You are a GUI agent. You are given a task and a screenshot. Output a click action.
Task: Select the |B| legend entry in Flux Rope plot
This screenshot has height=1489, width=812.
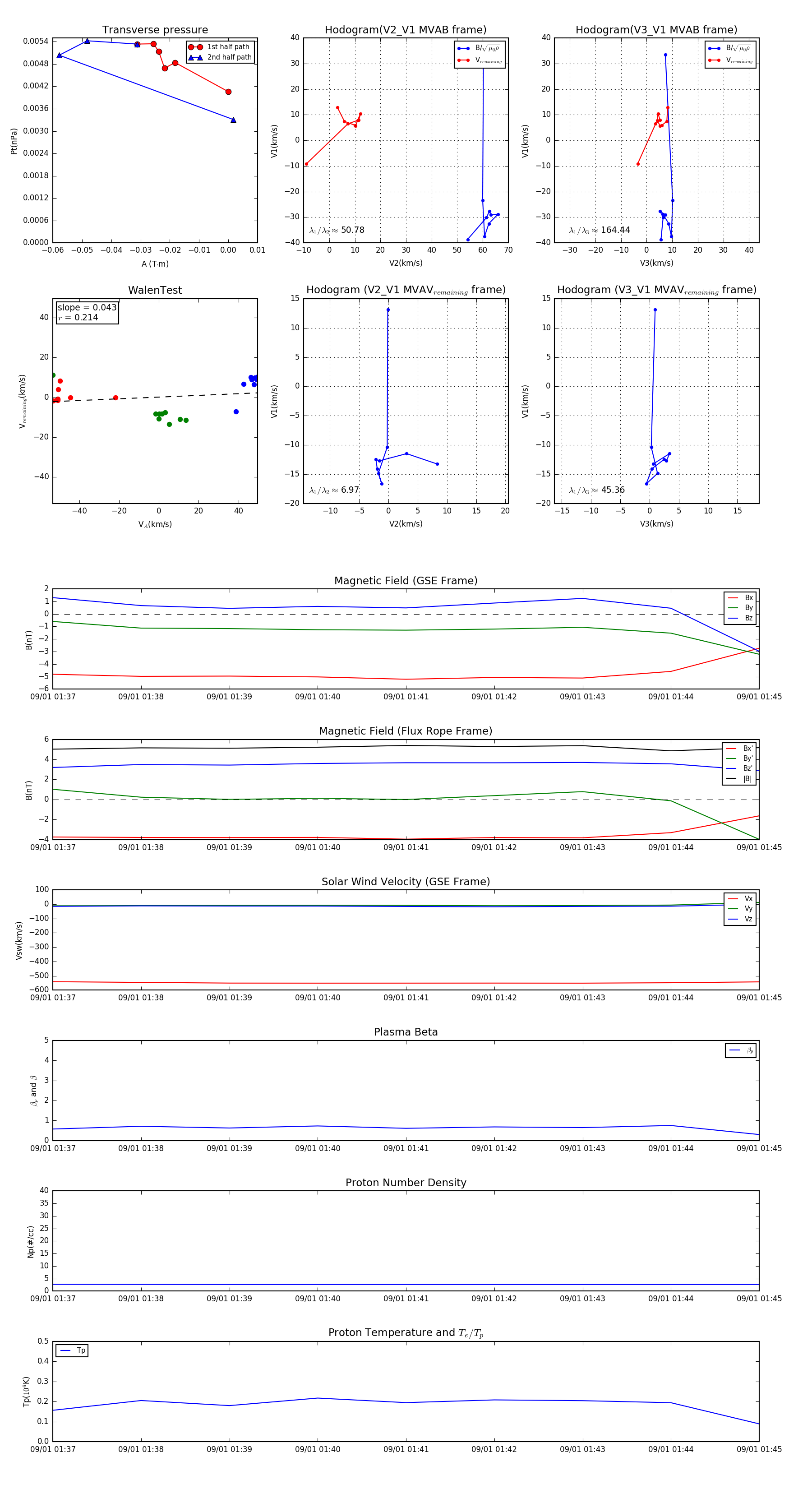pos(739,779)
